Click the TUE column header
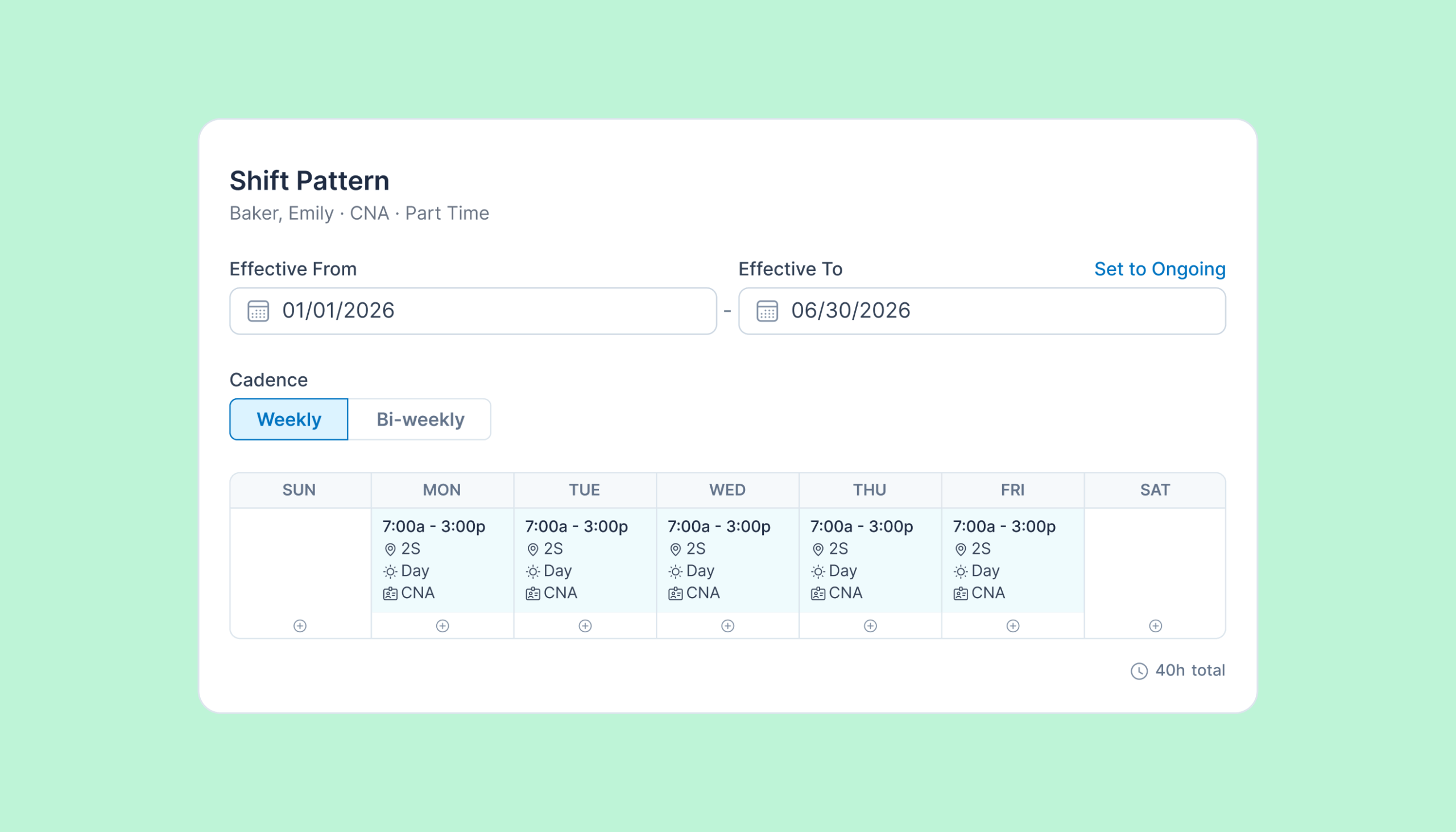Image resolution: width=1456 pixels, height=832 pixels. point(585,491)
